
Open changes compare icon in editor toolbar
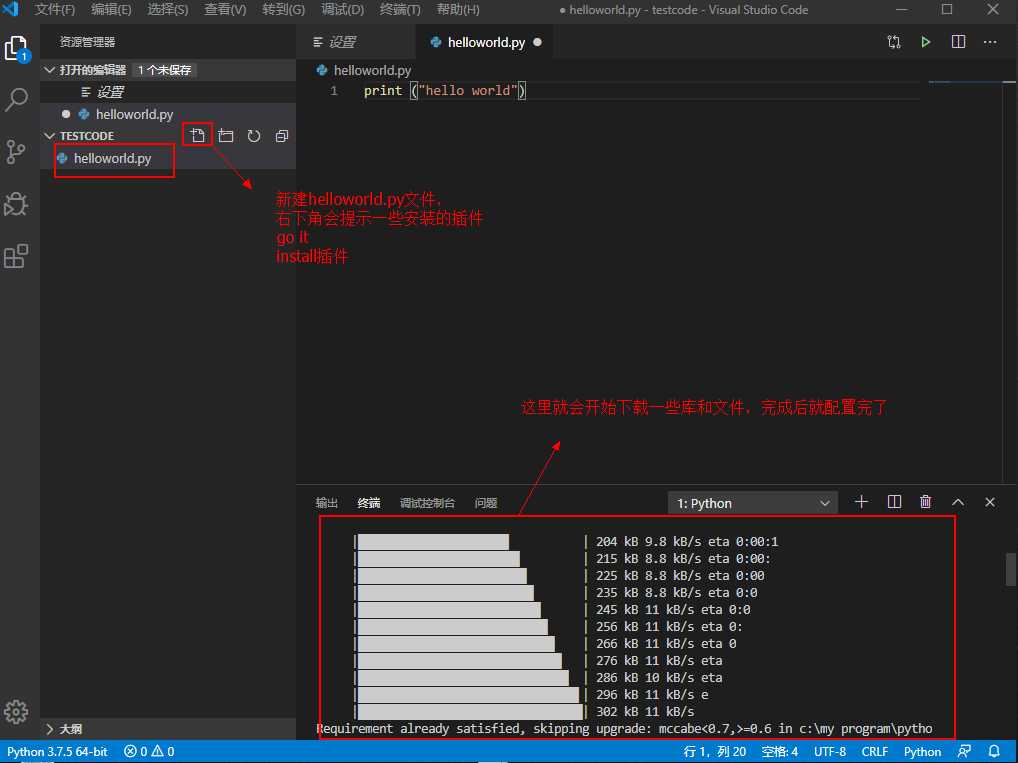(x=894, y=42)
